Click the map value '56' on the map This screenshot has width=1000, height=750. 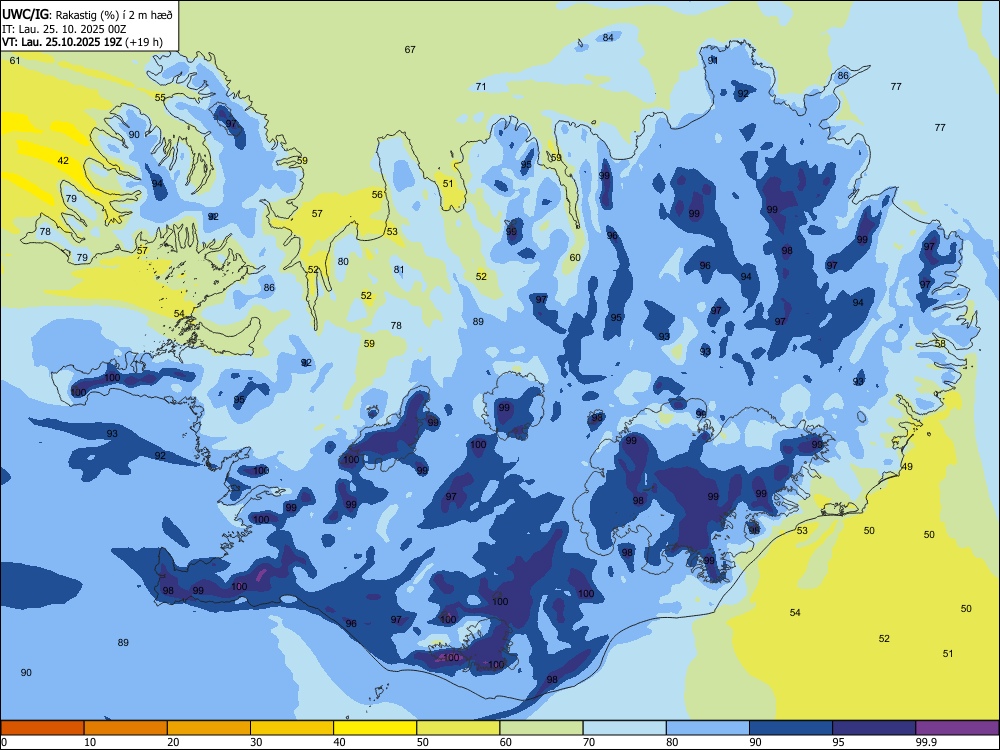tap(378, 195)
